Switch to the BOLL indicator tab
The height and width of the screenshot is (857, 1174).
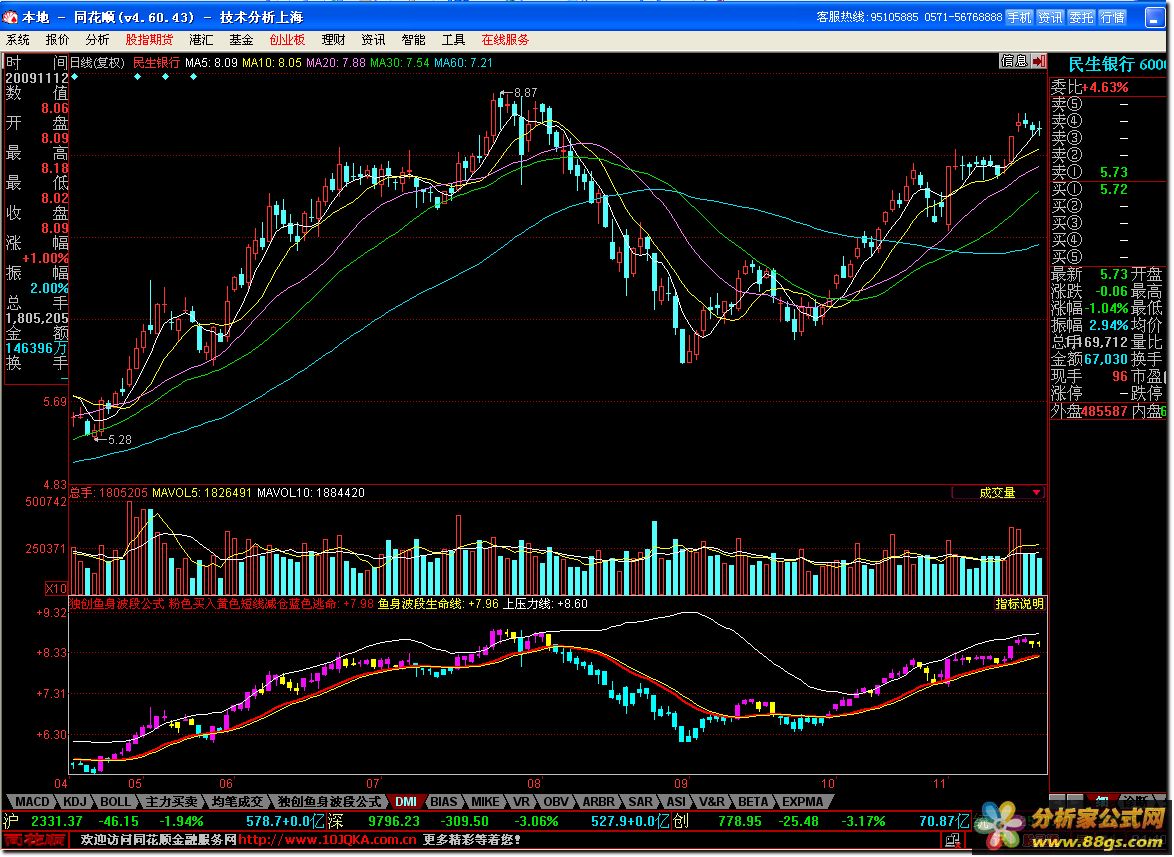click(115, 802)
